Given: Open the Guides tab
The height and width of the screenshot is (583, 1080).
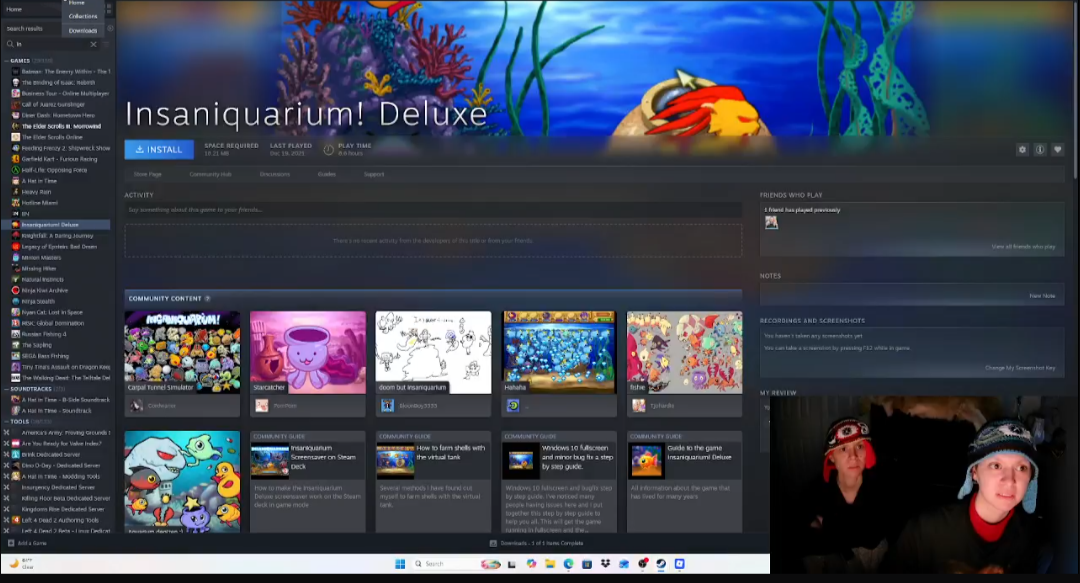Looking at the screenshot, I should pyautogui.click(x=326, y=174).
